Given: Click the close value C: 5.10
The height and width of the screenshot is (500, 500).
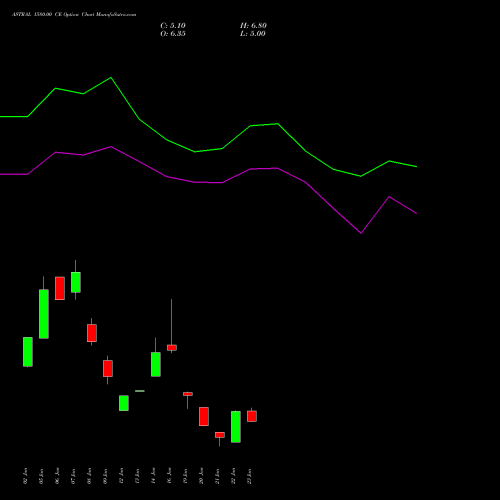Looking at the screenshot, I should coord(173,26).
